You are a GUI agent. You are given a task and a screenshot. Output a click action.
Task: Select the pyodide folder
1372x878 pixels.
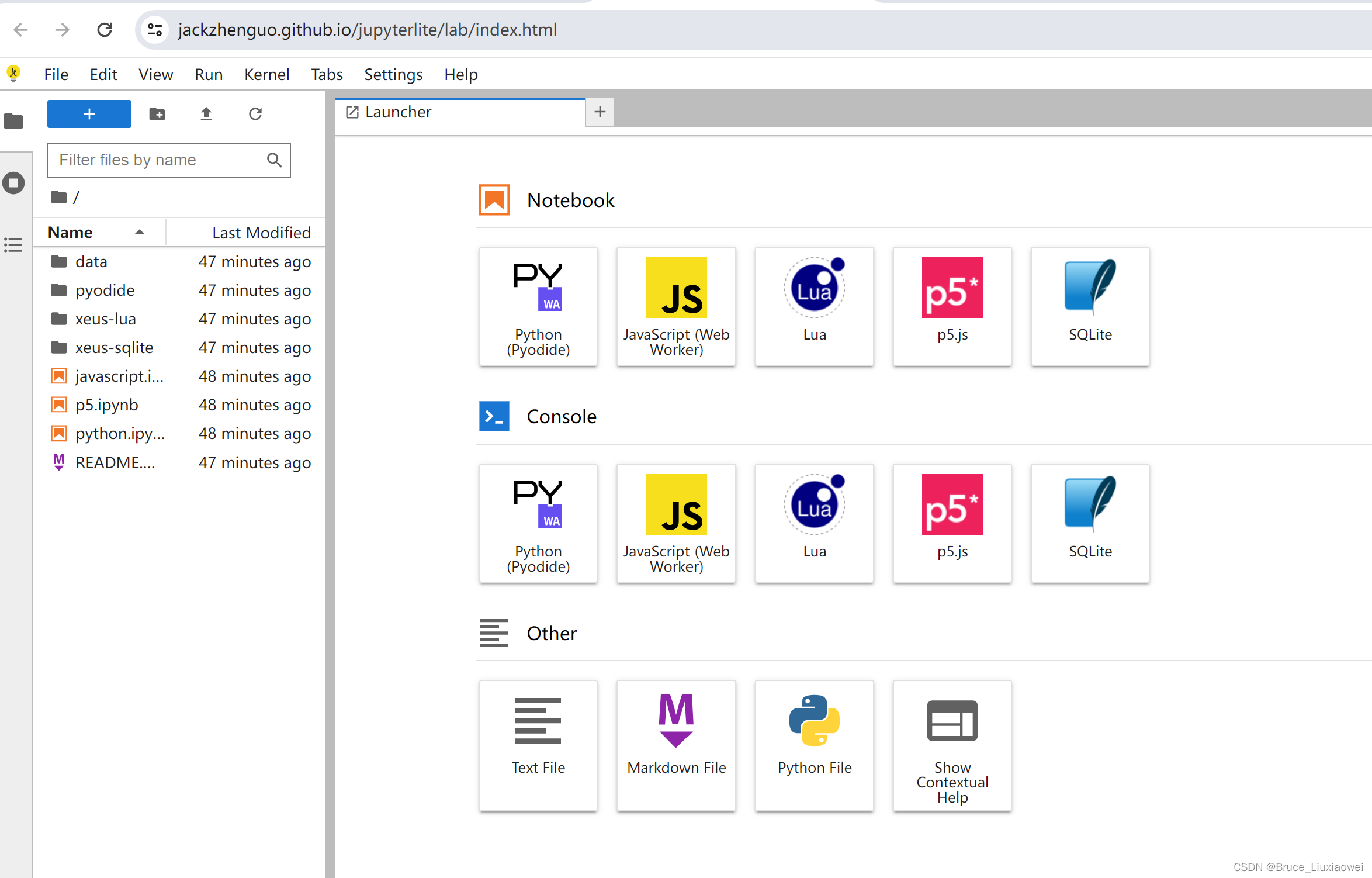[179, 291]
